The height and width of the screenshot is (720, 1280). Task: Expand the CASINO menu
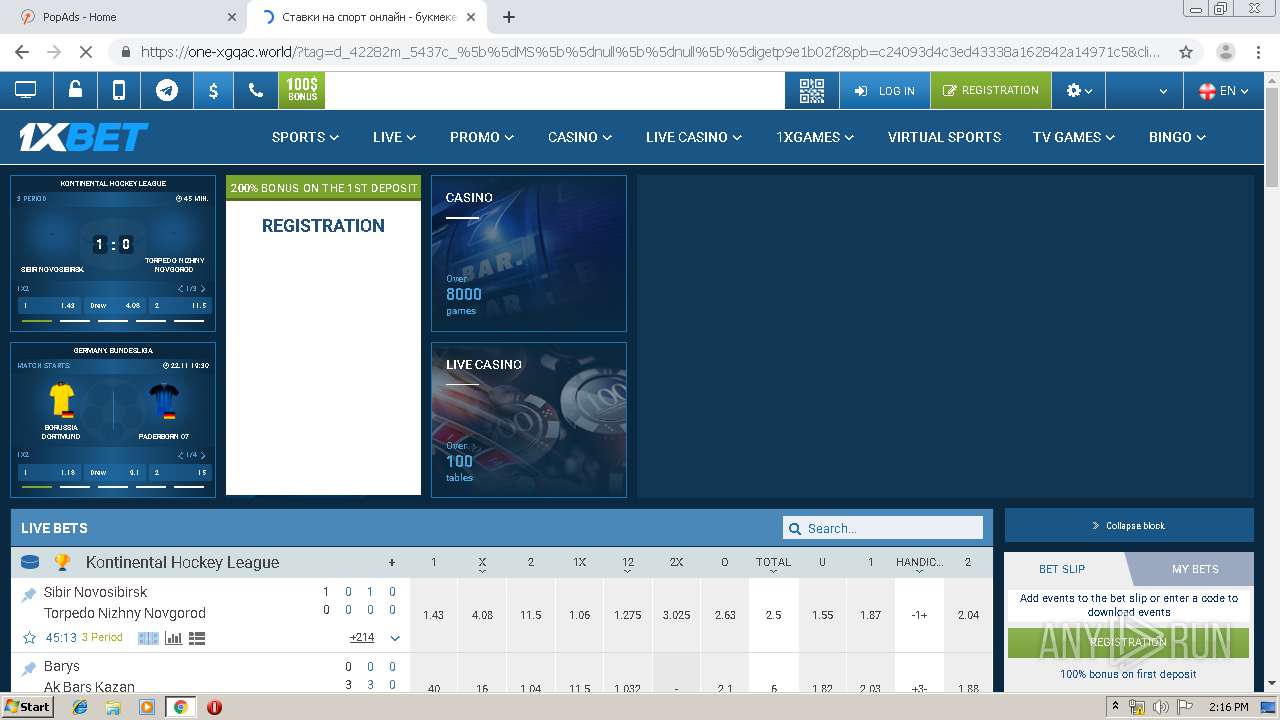click(580, 137)
